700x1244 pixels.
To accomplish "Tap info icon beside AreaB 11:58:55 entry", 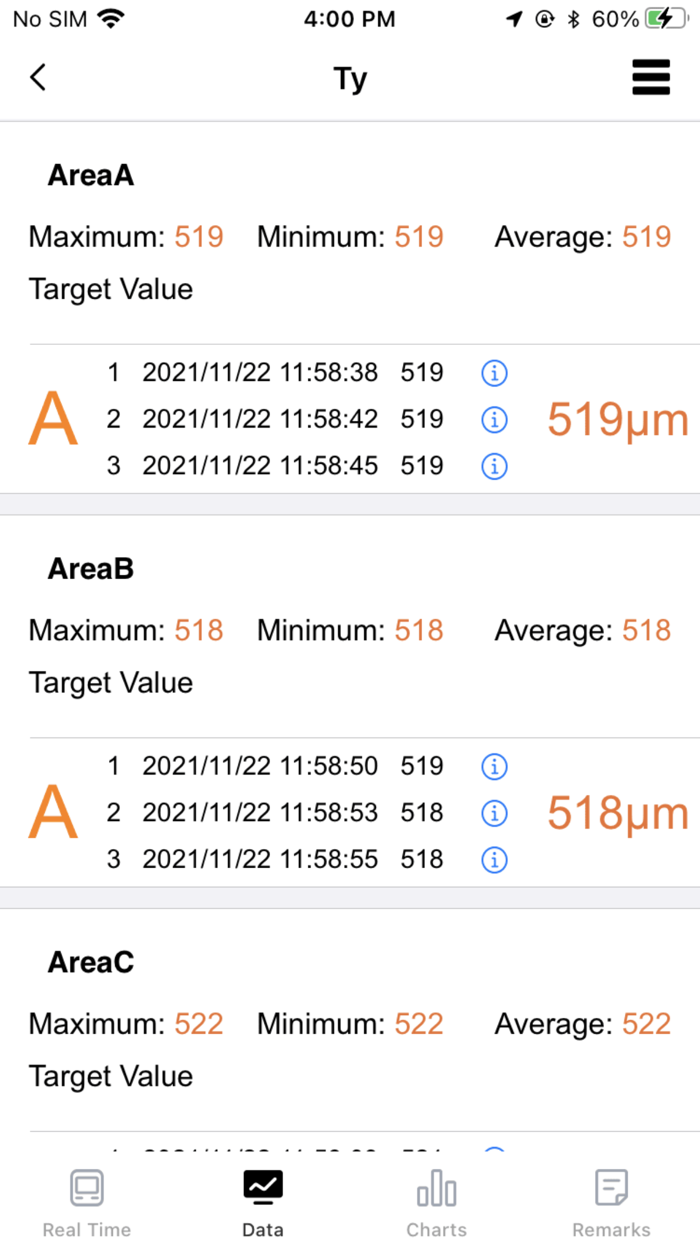I will 493,859.
